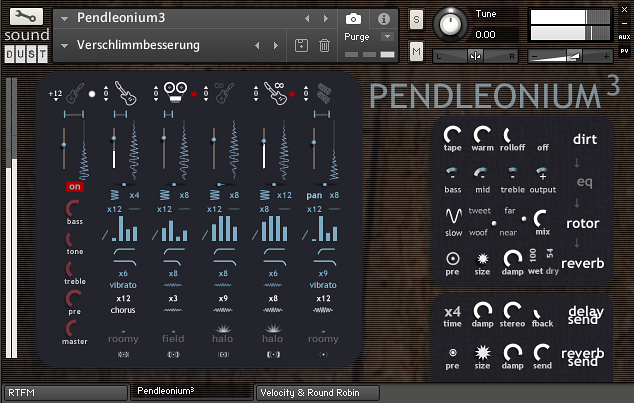This screenshot has height=403, width=634.
Task: Toggle the white dot beside +12 guitar
Action: click(92, 94)
